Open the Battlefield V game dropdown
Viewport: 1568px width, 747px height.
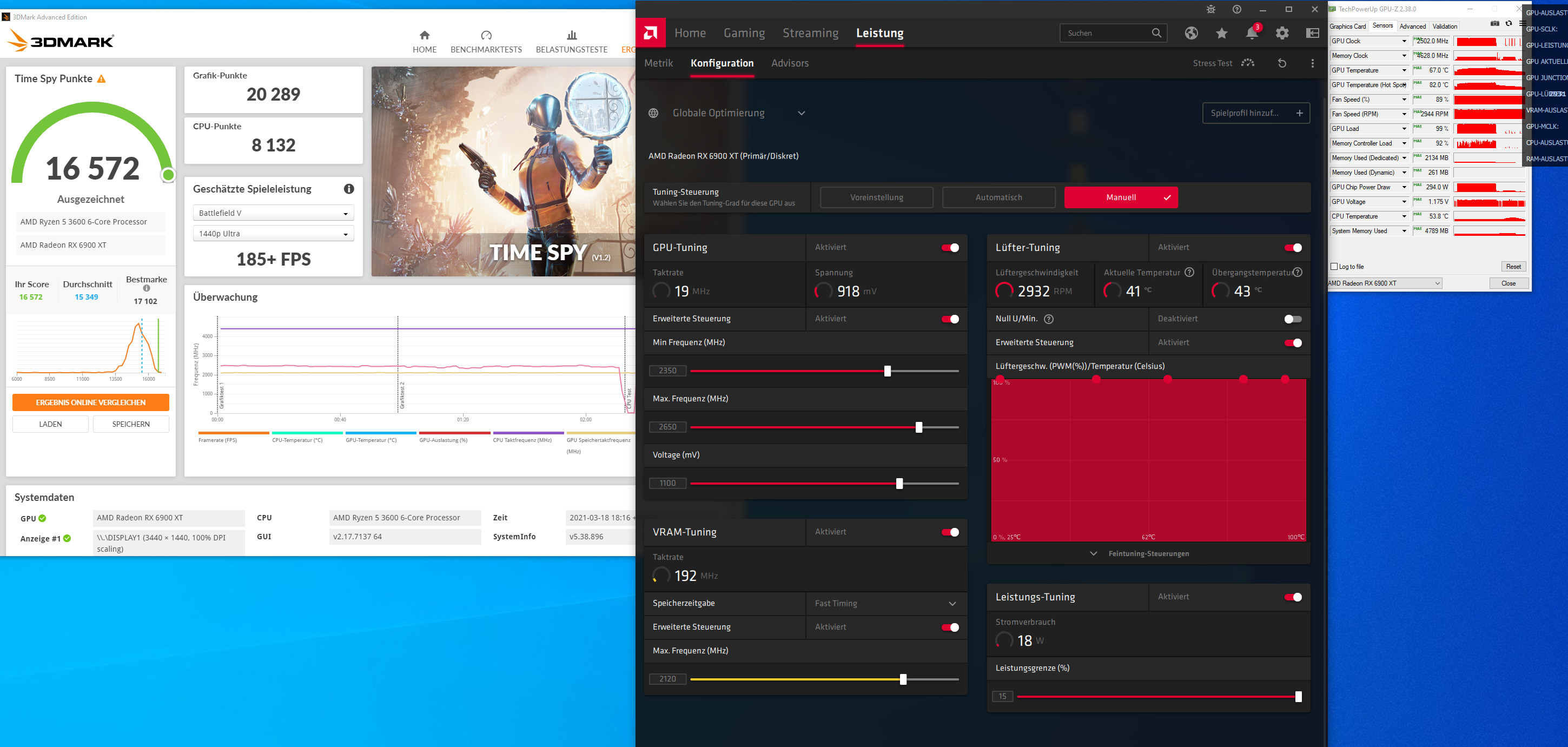[273, 213]
